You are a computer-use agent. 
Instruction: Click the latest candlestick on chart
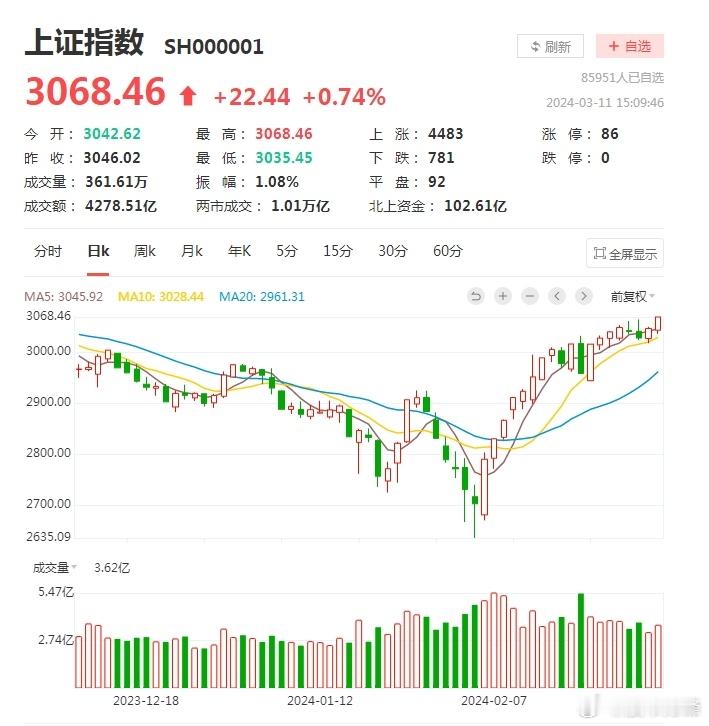pos(658,324)
